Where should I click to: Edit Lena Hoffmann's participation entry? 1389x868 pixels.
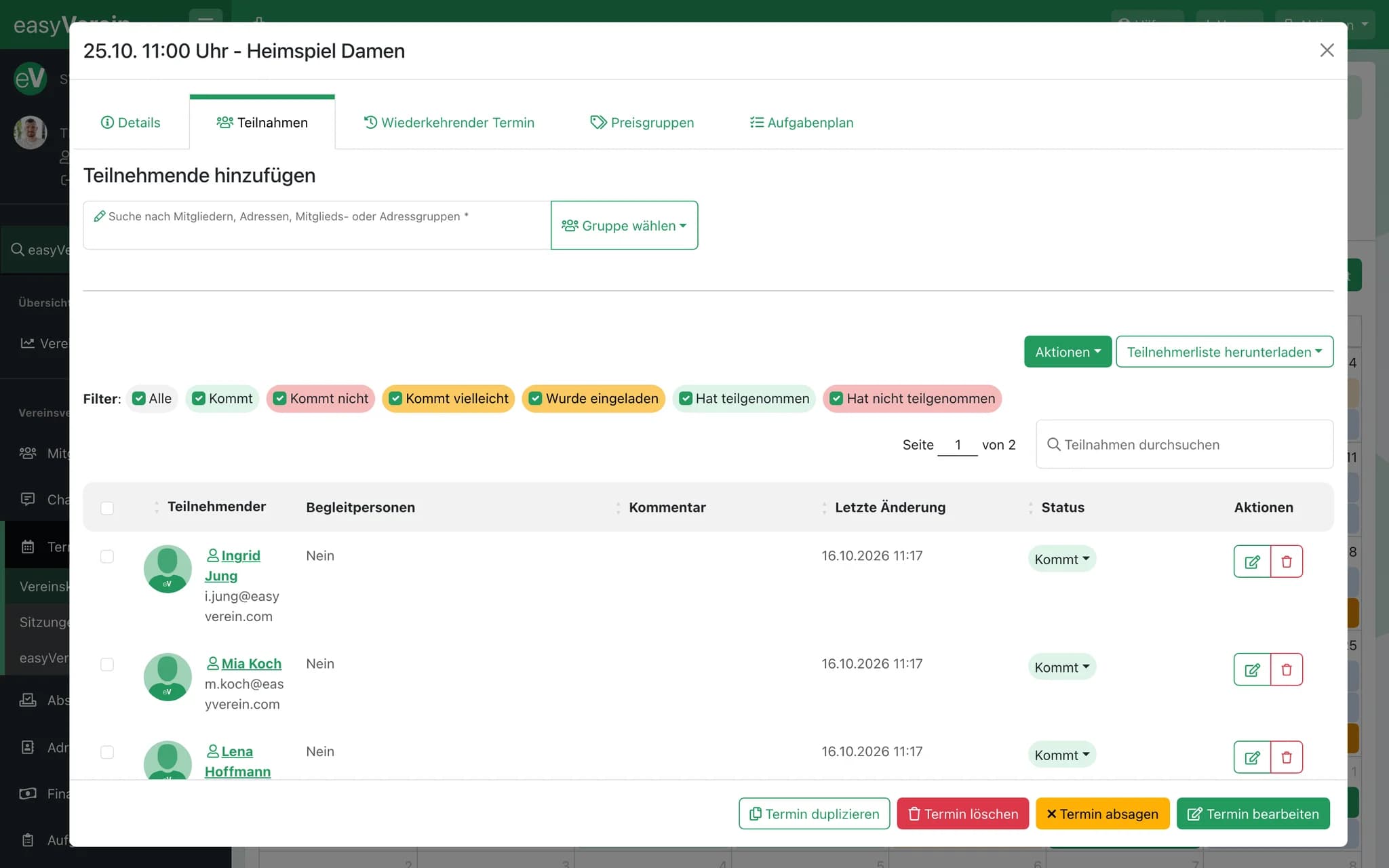coord(1252,757)
